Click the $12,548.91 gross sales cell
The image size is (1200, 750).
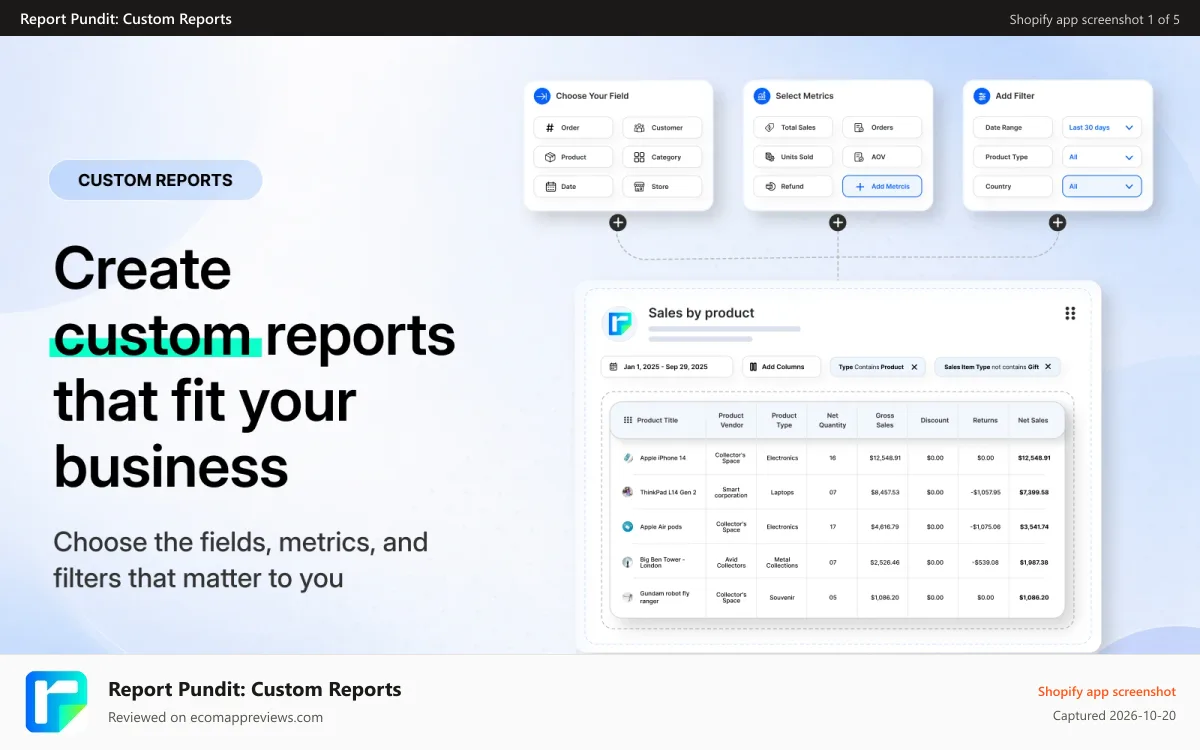[885, 458]
